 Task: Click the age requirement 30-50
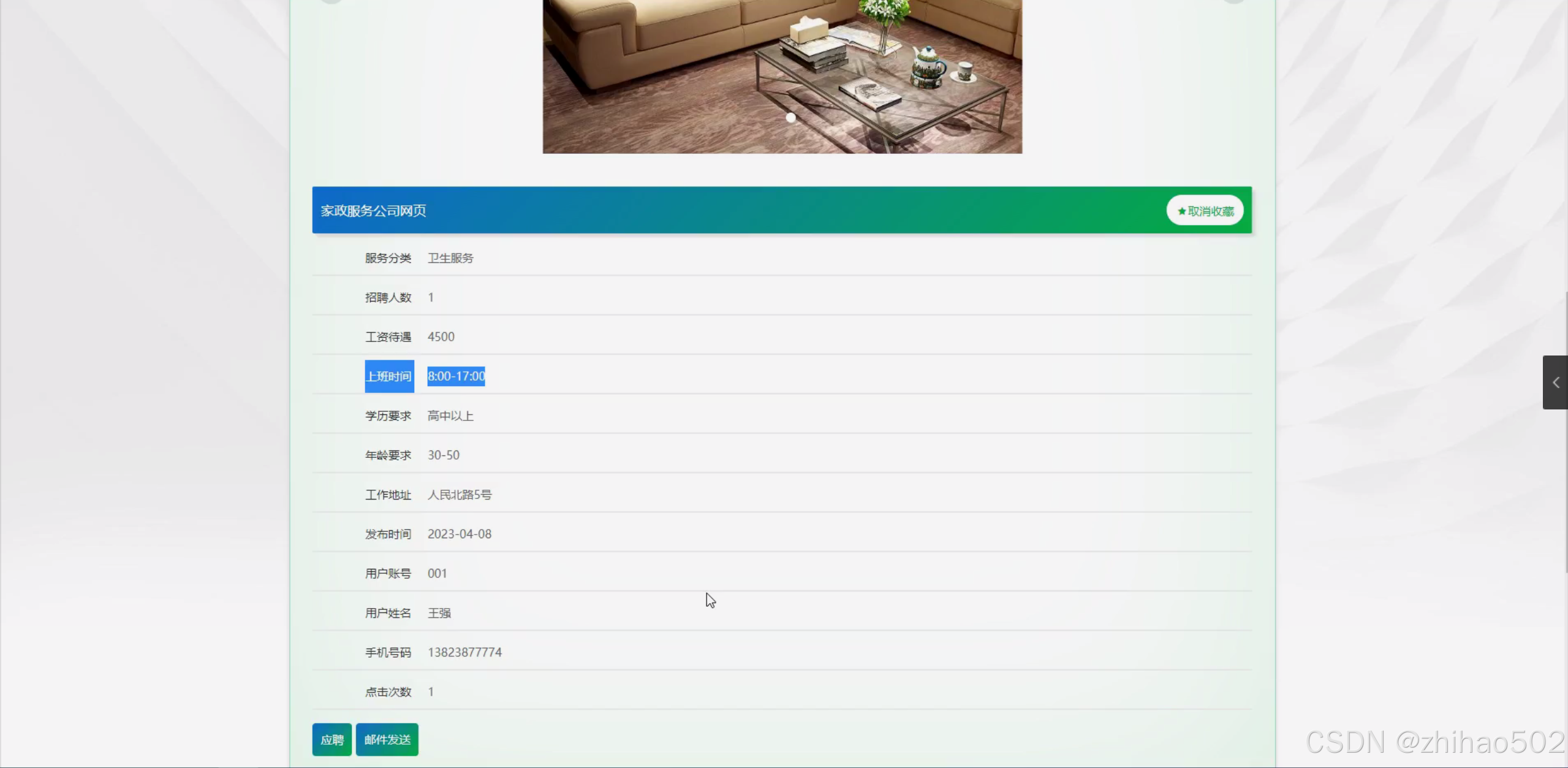(443, 455)
